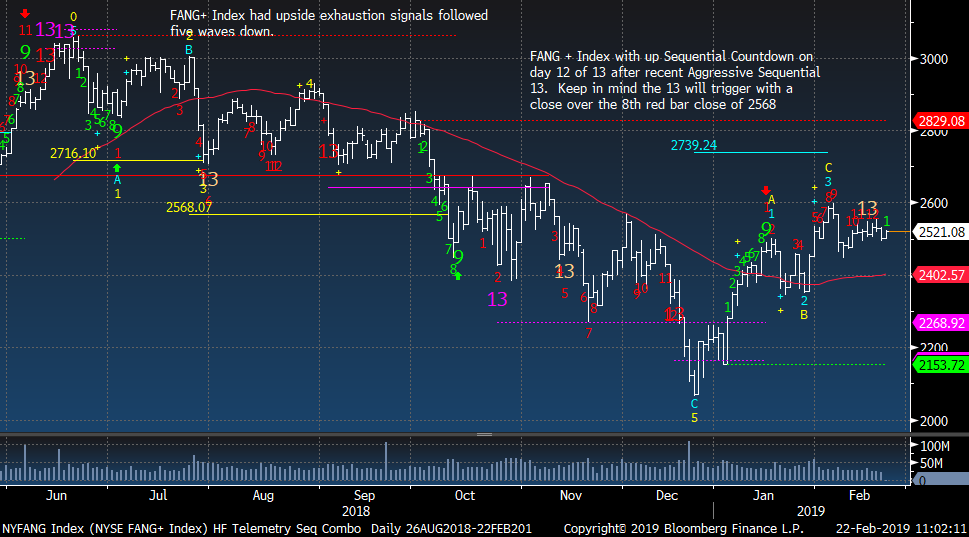This screenshot has height=537, width=969.
Task: Click the red 7 below November low
Action: [x=588, y=334]
